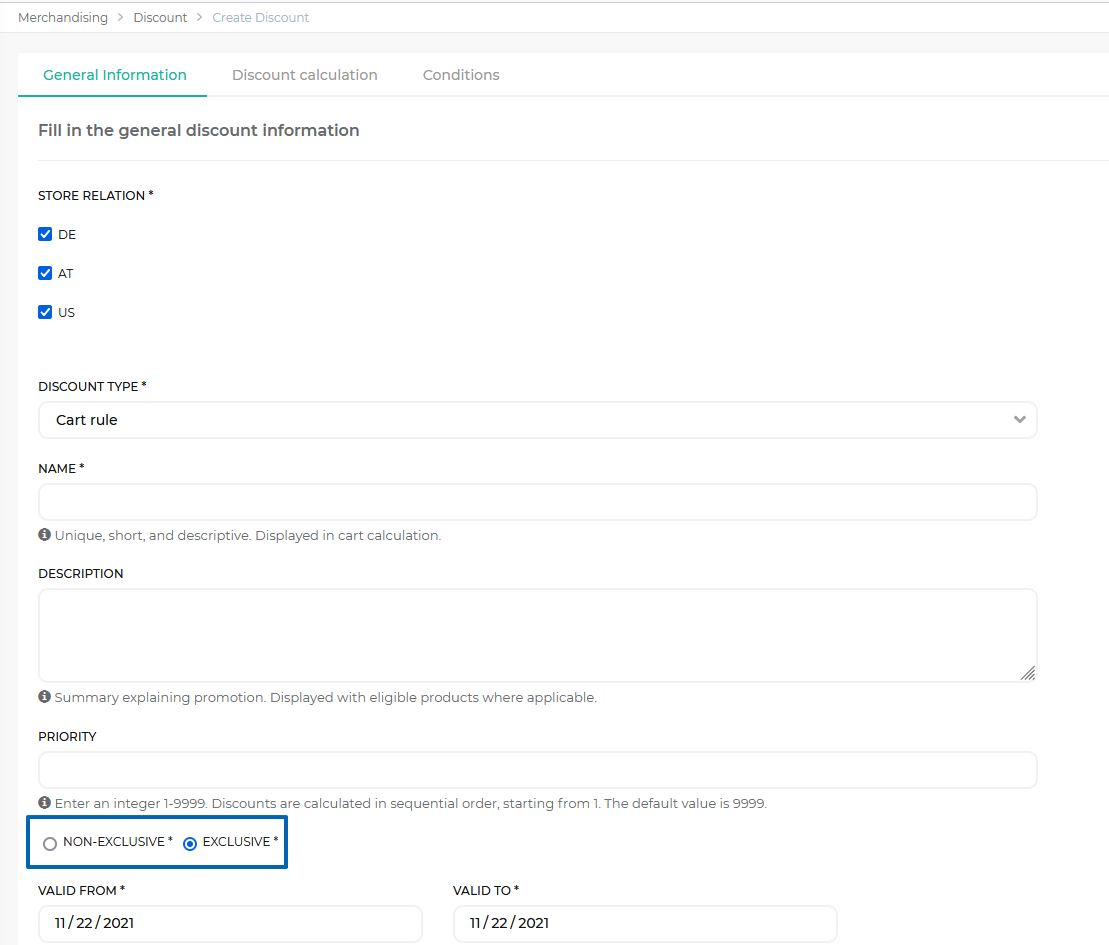The width and height of the screenshot is (1109, 945).
Task: Uncheck the AT store checkbox
Action: pos(45,273)
